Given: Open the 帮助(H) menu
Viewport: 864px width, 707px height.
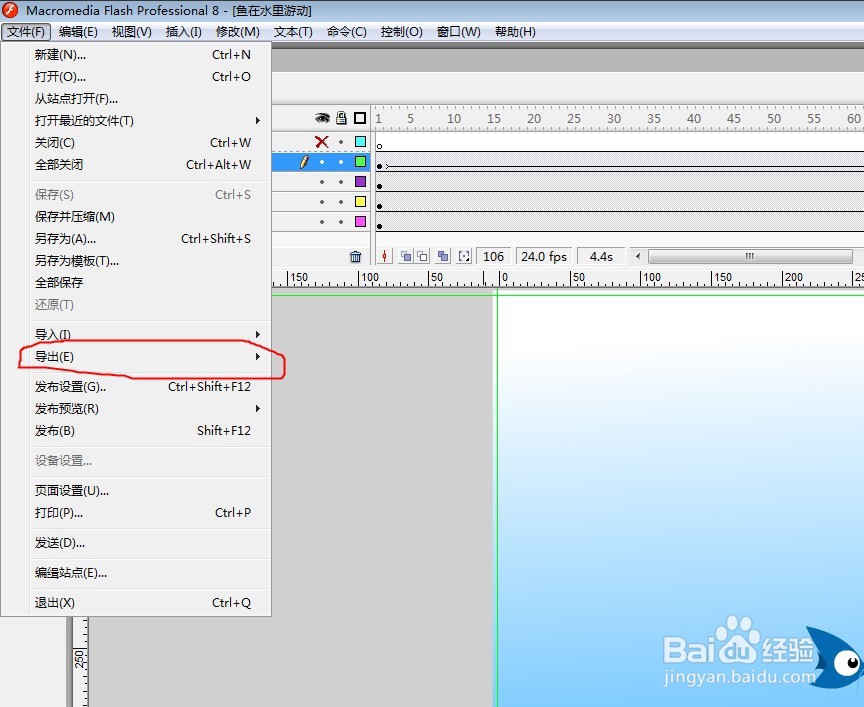Looking at the screenshot, I should tap(515, 32).
